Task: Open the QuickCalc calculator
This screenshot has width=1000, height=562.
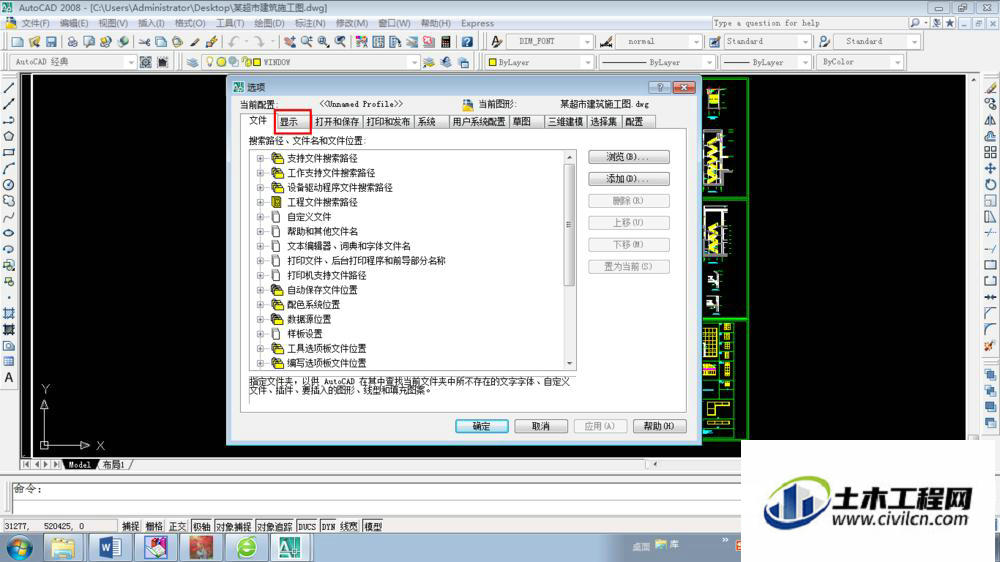Action: [x=446, y=42]
